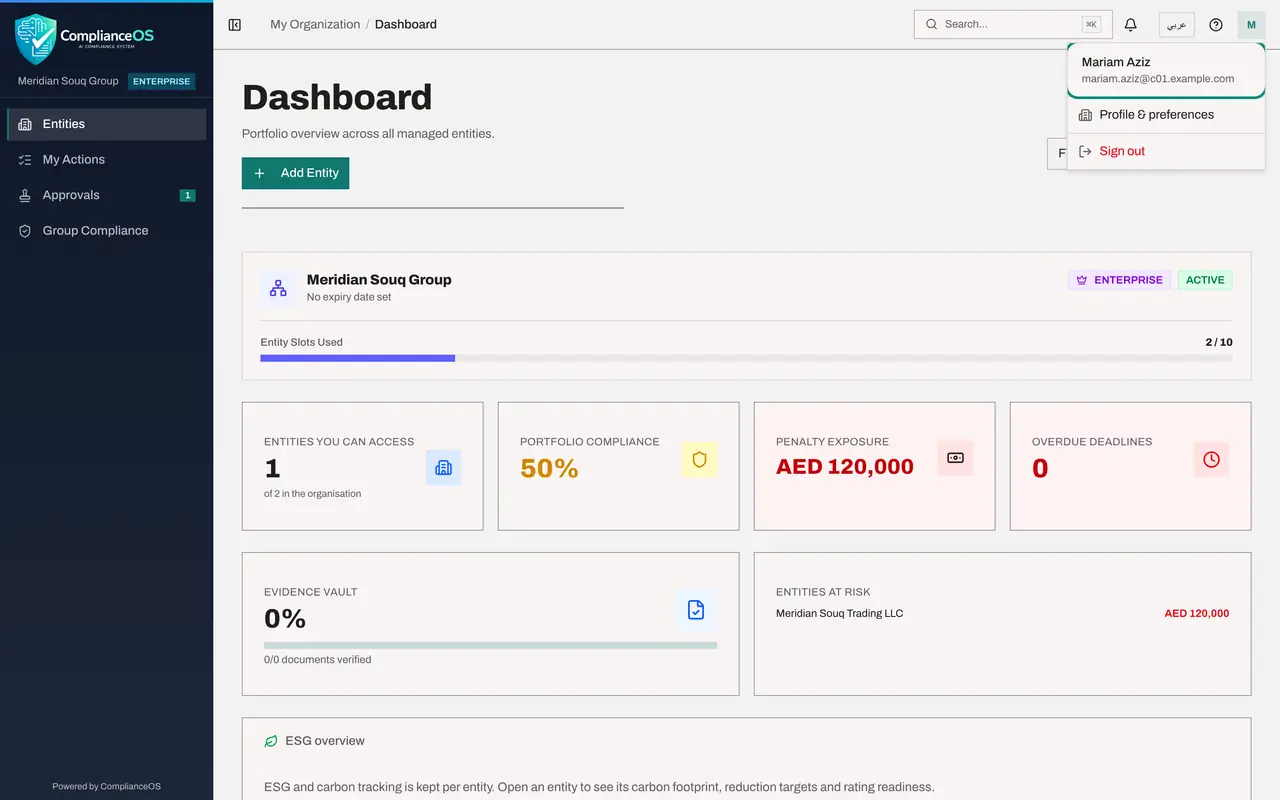Click the Powered by ComplianceOS footer text
Image resolution: width=1280 pixels, height=800 pixels.
[x=106, y=787]
